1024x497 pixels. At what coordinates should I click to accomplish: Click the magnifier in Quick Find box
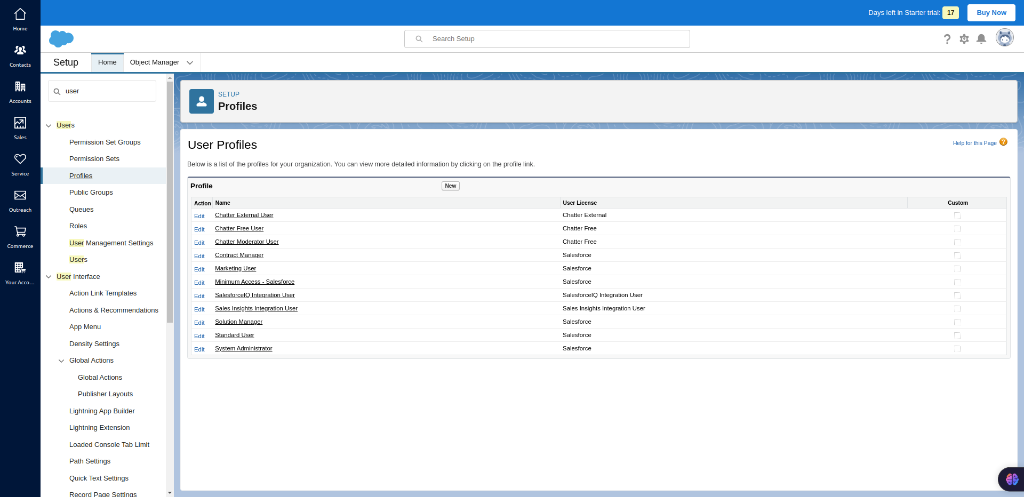pos(57,91)
